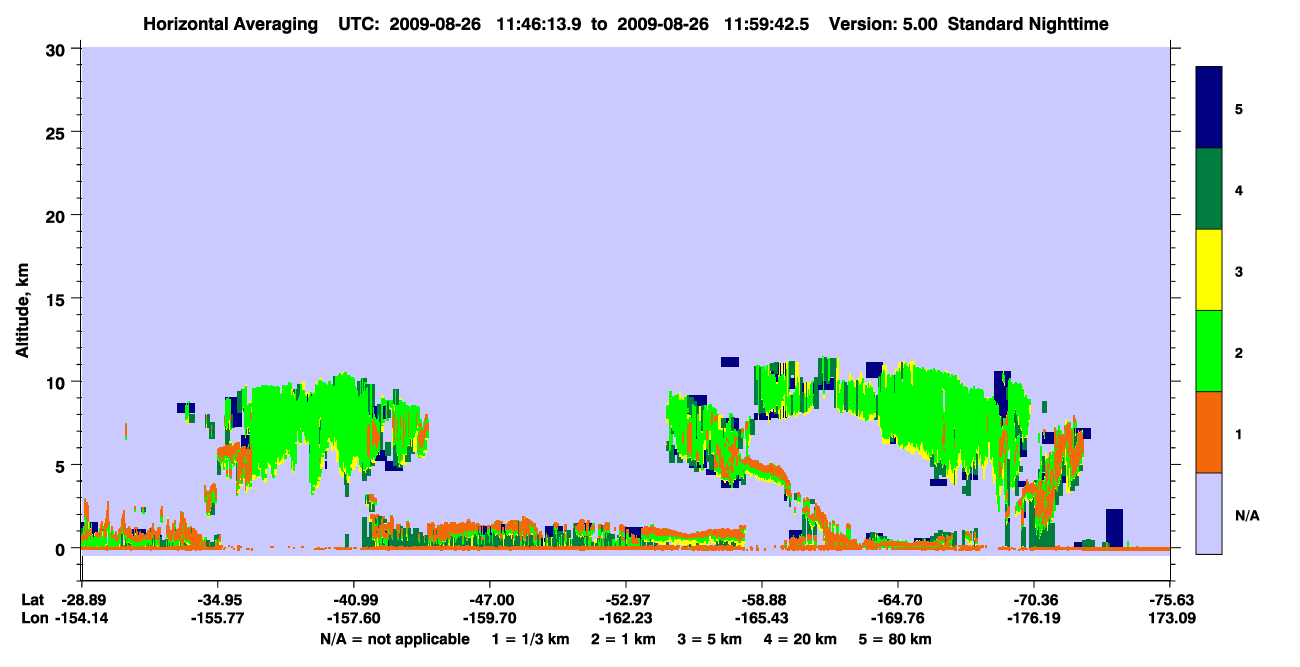The width and height of the screenshot is (1300, 667).
Task: Click the y-axis tick label 25
Action: 58,132
